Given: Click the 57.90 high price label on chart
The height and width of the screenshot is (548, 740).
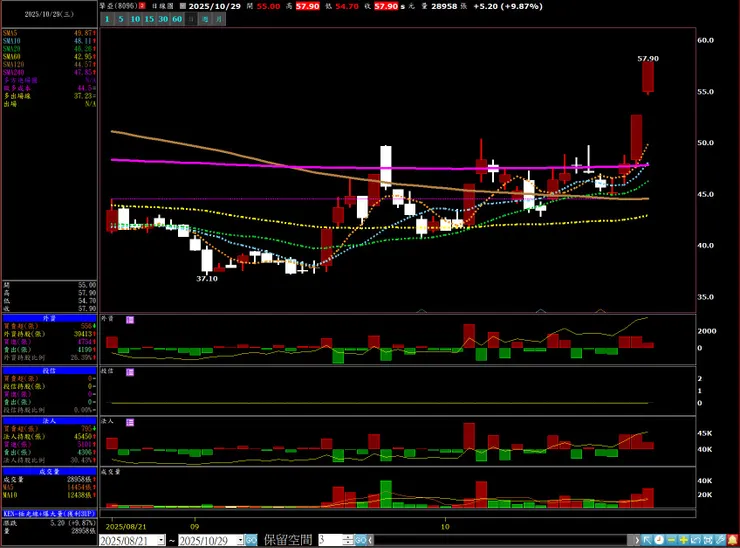Looking at the screenshot, I should point(648,59).
